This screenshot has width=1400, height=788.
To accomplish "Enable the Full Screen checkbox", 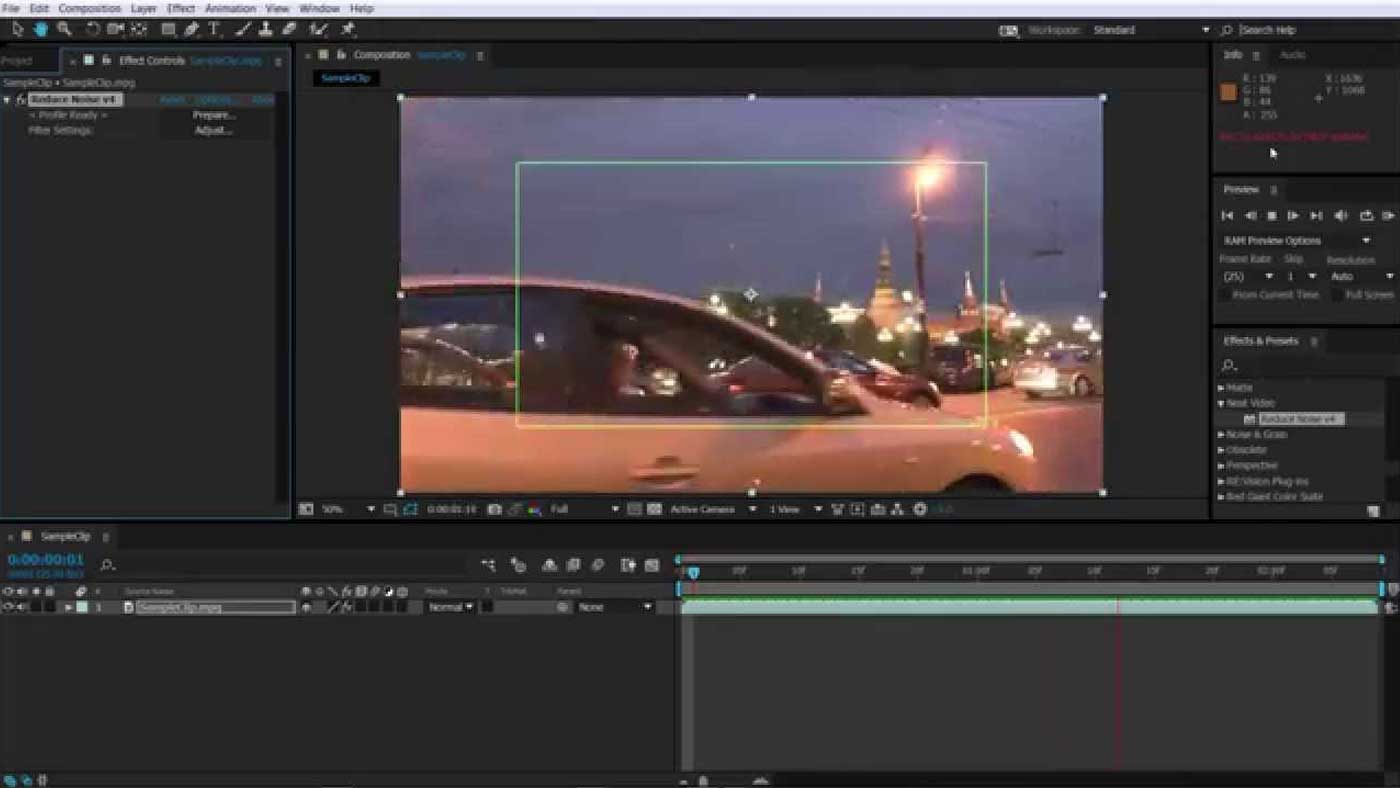I will [x=1337, y=295].
